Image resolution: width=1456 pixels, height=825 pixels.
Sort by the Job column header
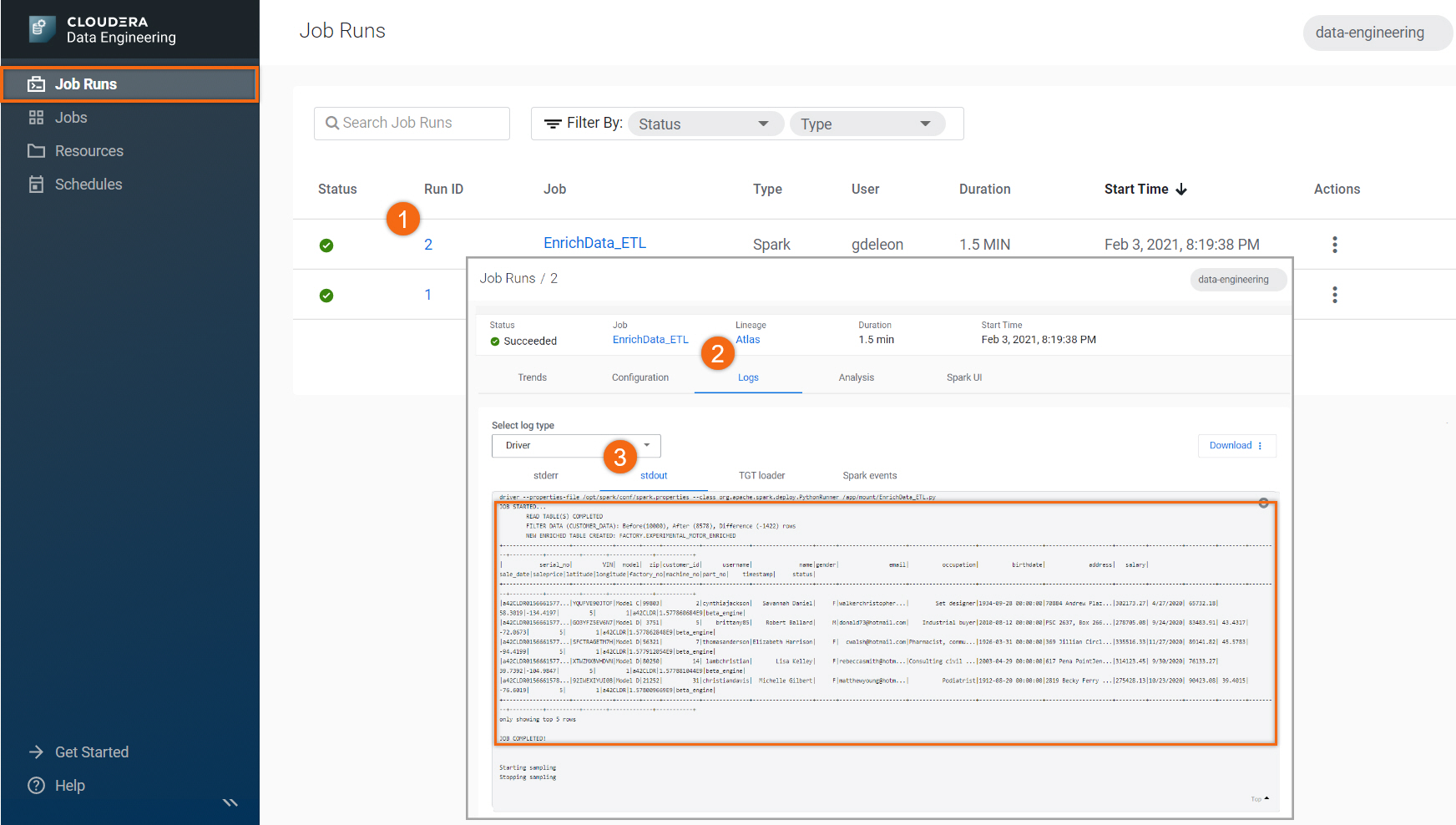[554, 190]
